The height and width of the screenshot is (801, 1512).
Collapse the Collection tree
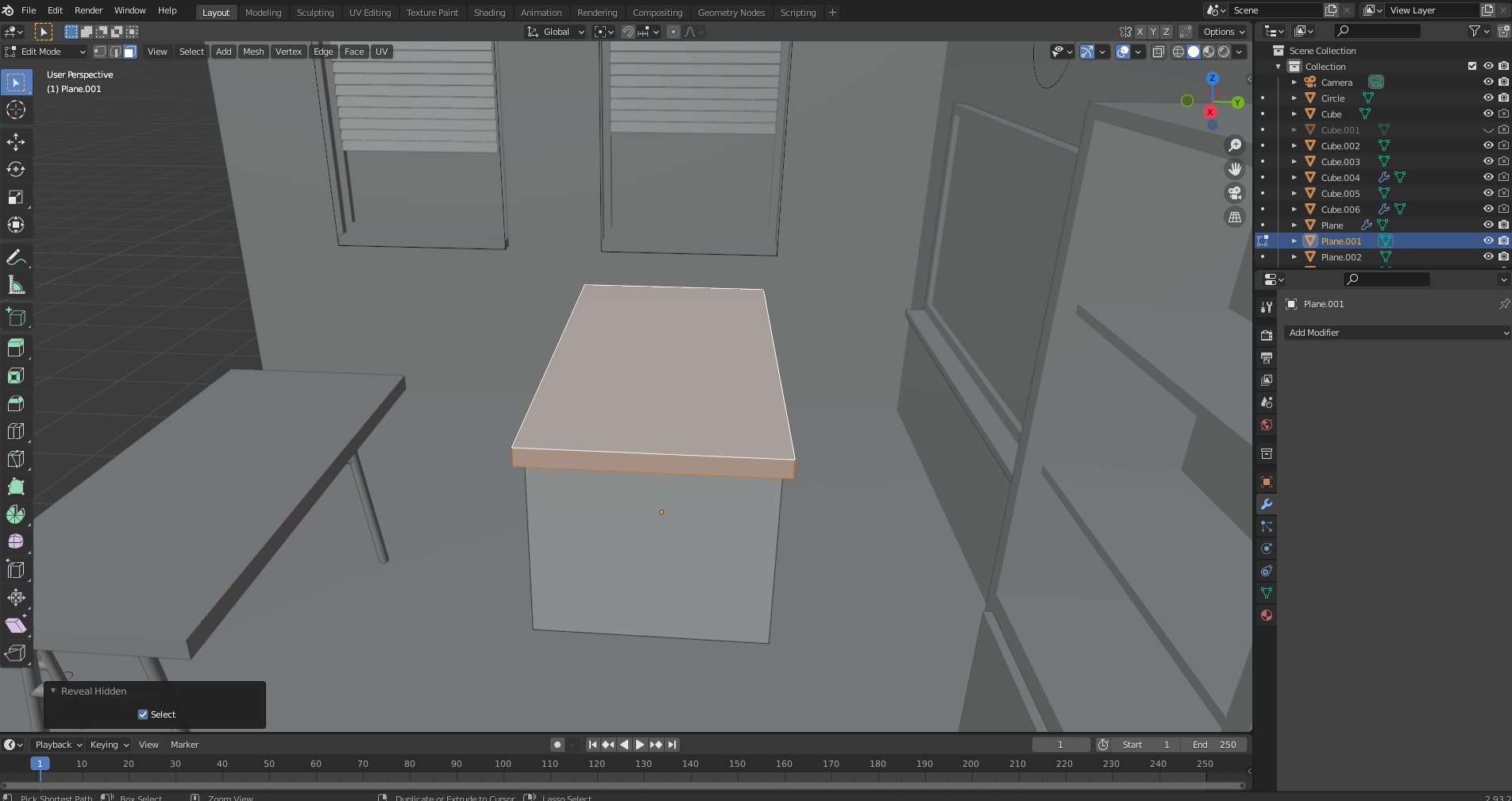coord(1278,66)
